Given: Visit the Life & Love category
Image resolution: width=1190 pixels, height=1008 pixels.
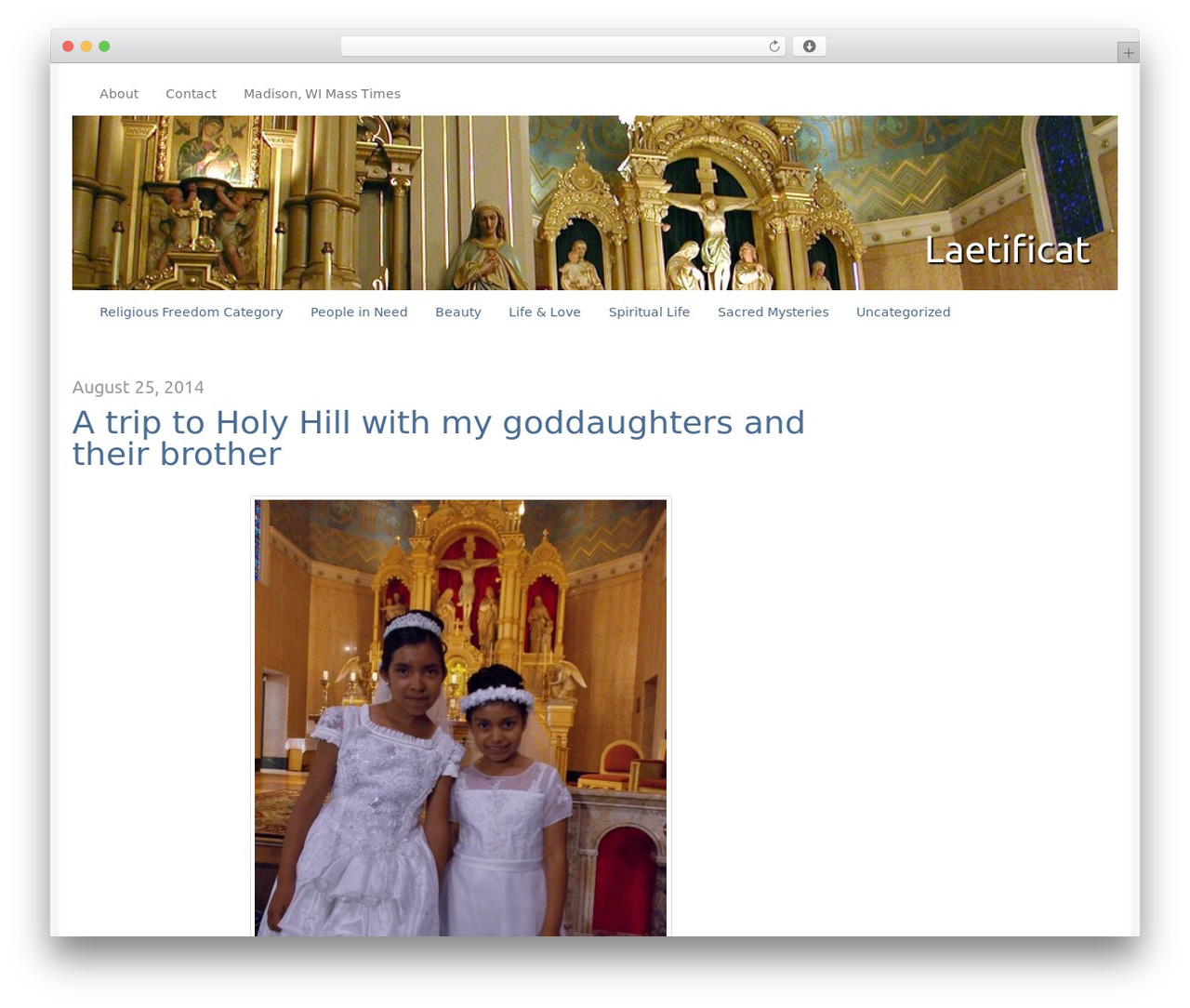Looking at the screenshot, I should click(545, 312).
